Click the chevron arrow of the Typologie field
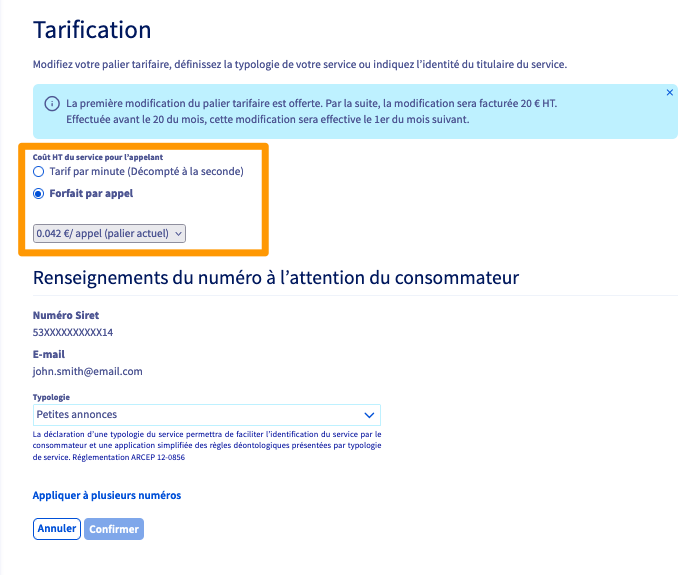Viewport: 691px width, 575px height. point(369,414)
